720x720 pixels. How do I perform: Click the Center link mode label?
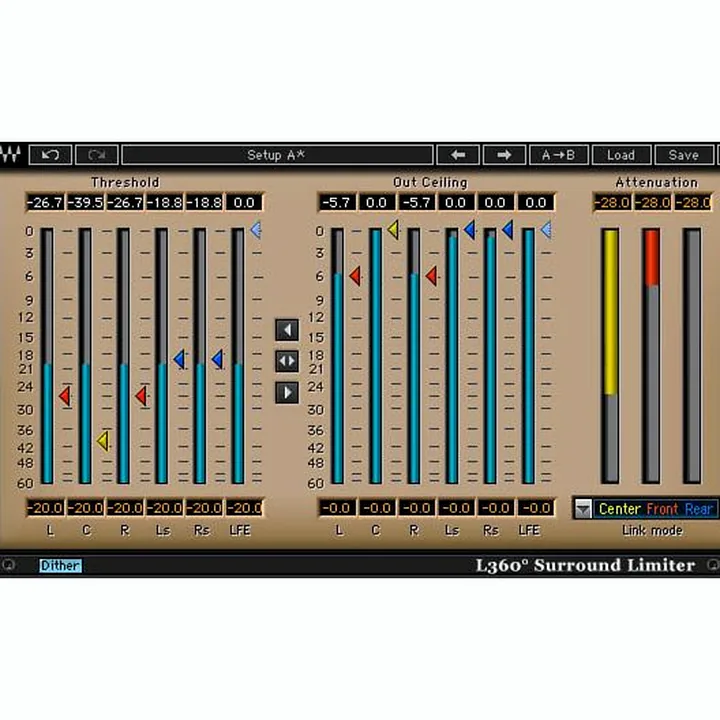click(619, 509)
